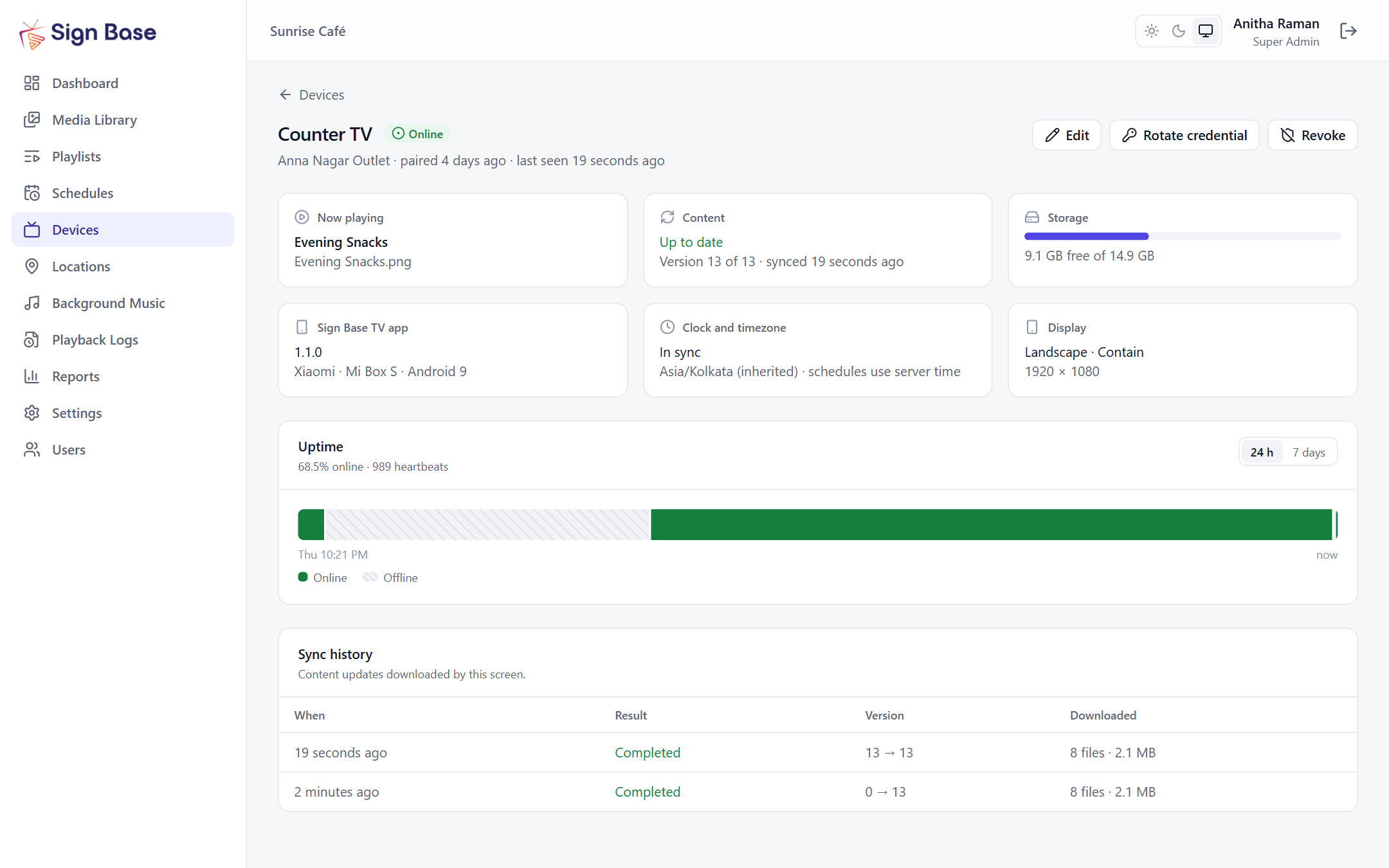Click the Reports bar chart icon

pos(32,376)
